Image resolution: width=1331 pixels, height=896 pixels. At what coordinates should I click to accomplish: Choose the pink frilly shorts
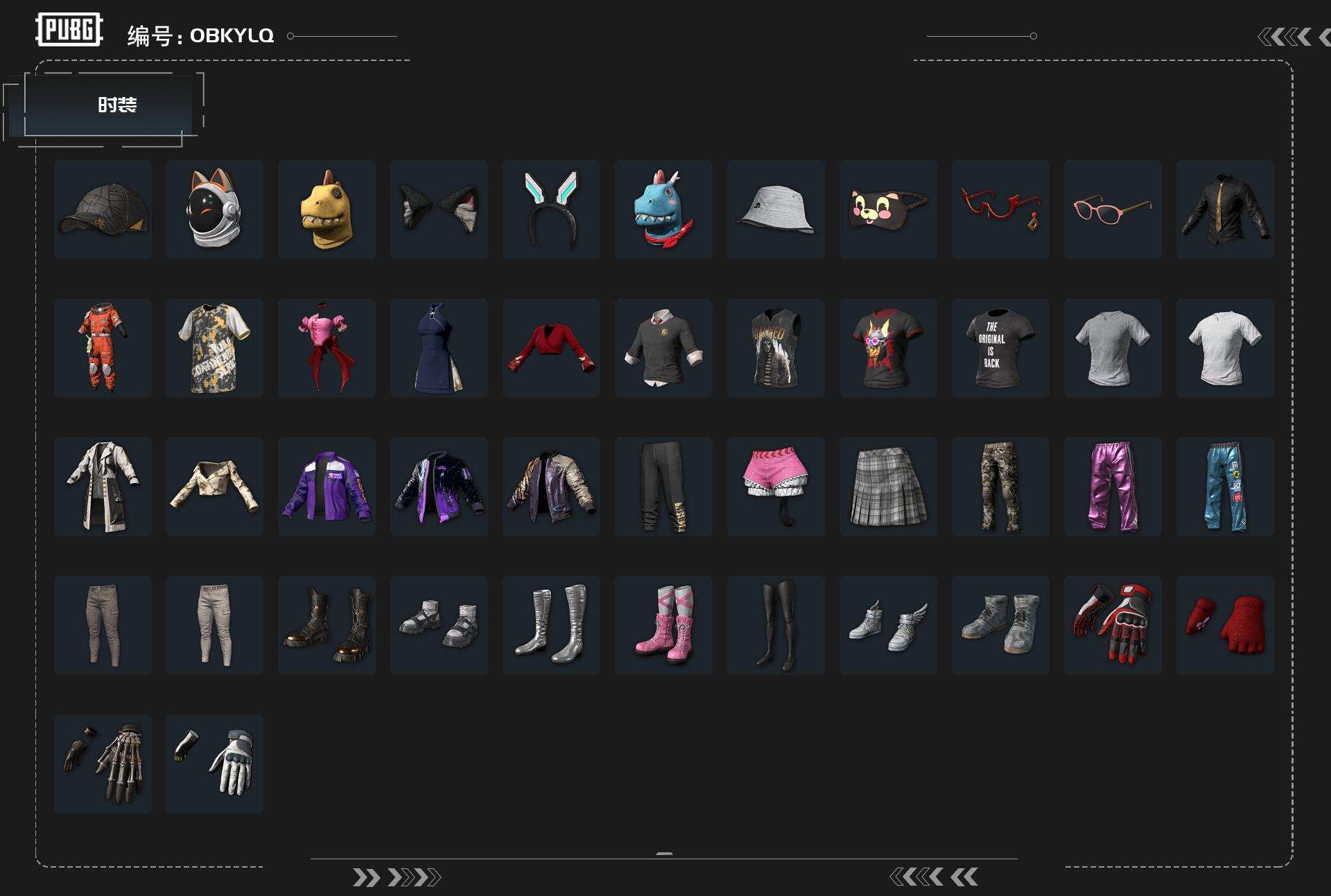coord(776,486)
